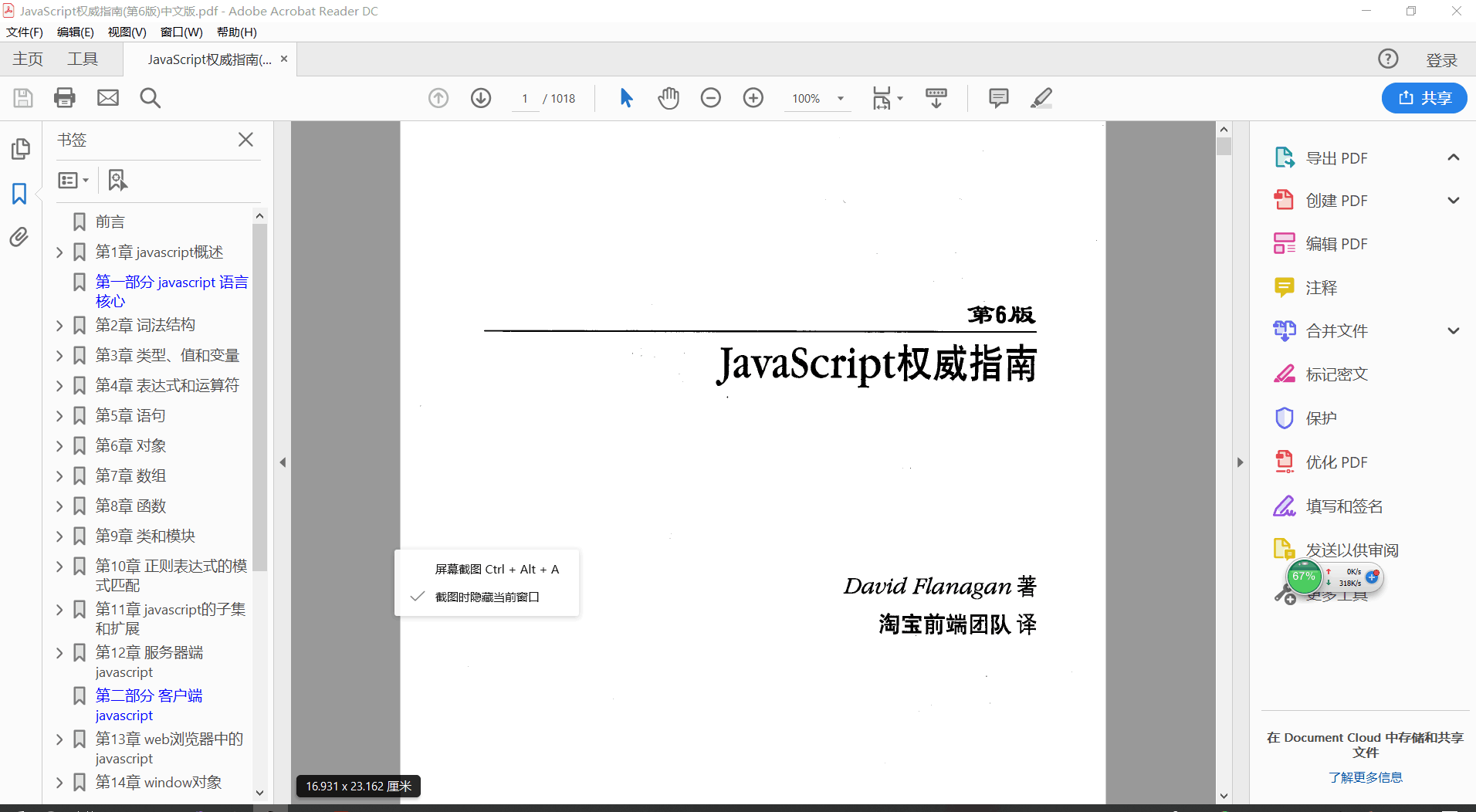Click the 登录 sign-in button
Viewport: 1476px width, 812px height.
(1441, 60)
